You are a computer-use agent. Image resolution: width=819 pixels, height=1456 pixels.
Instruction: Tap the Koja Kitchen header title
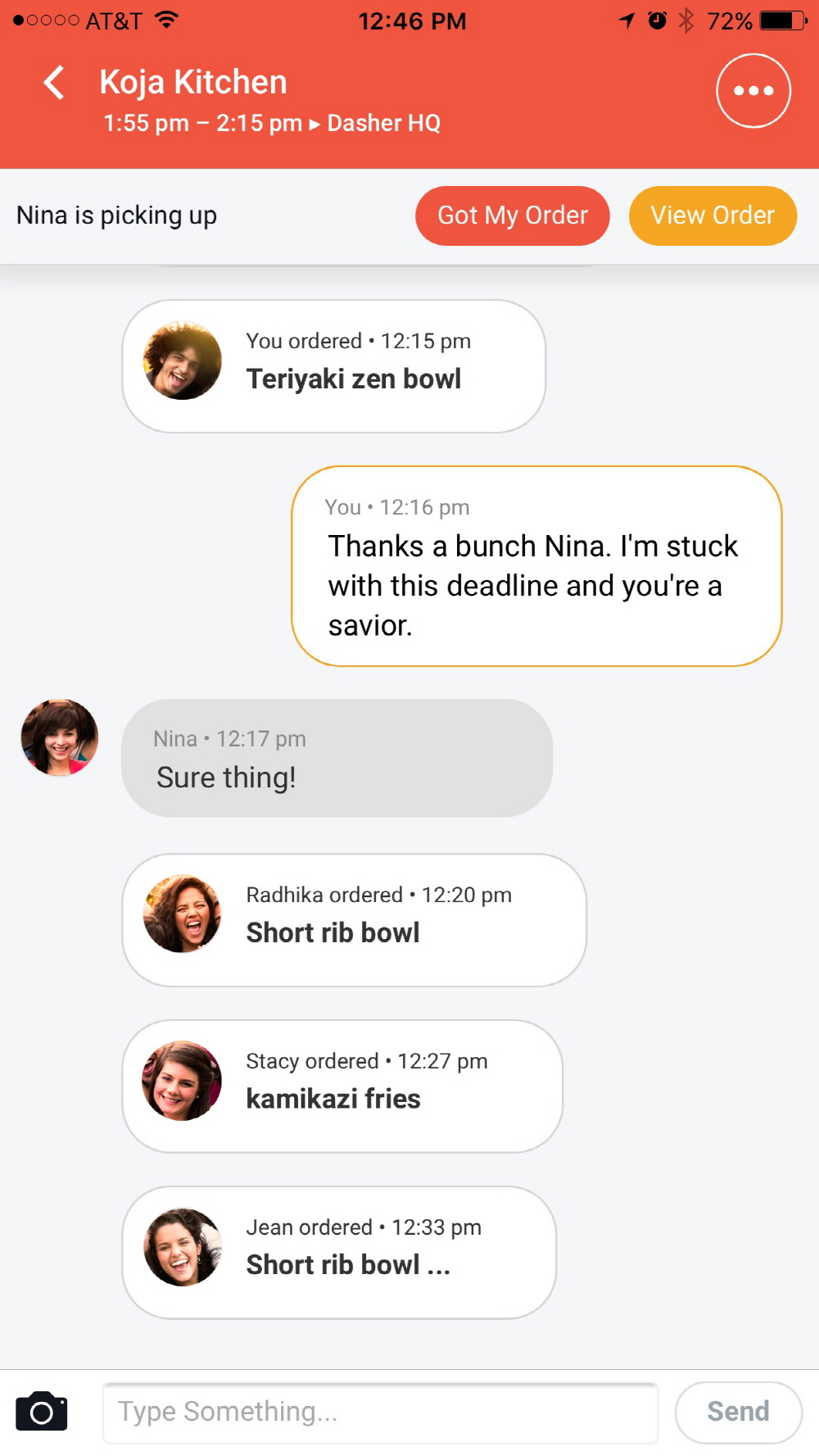pyautogui.click(x=193, y=82)
